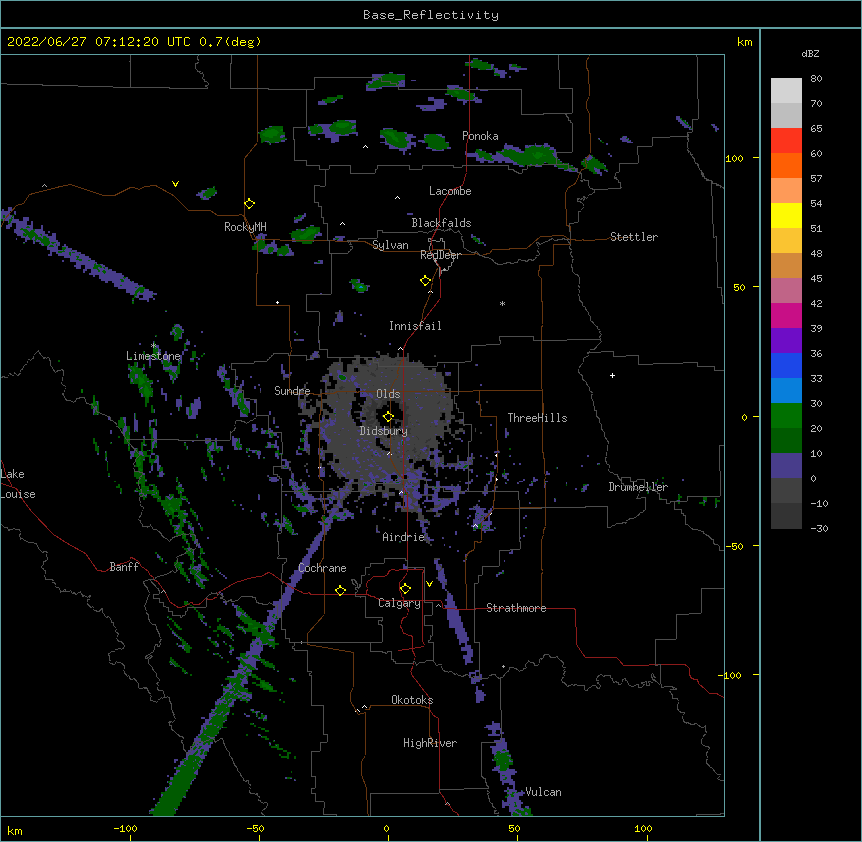This screenshot has height=842, width=862.
Task: Click the Banff label
Action: (124, 567)
